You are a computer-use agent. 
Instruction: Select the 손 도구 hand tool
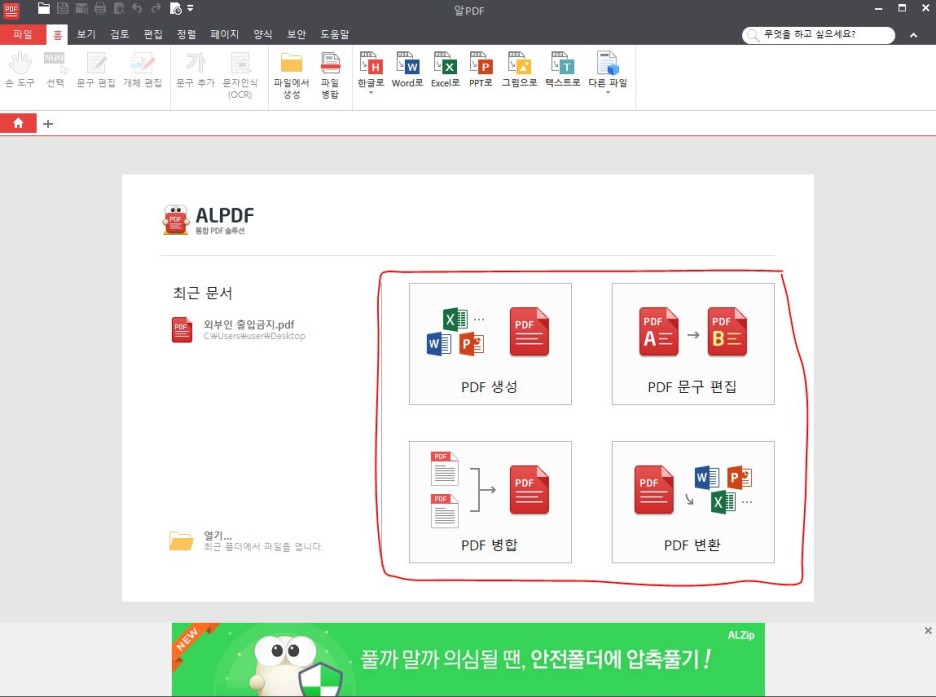pyautogui.click(x=20, y=70)
